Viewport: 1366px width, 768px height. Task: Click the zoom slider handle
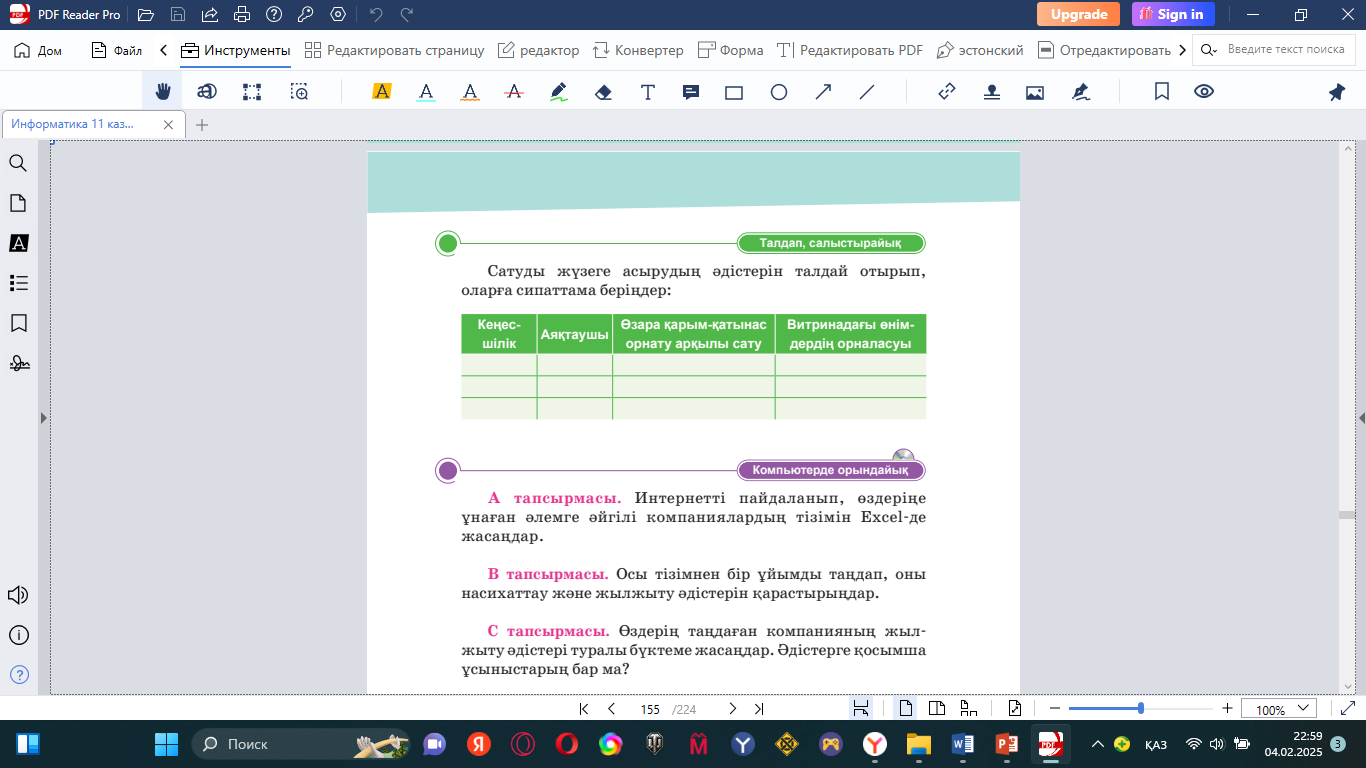click(x=1141, y=708)
